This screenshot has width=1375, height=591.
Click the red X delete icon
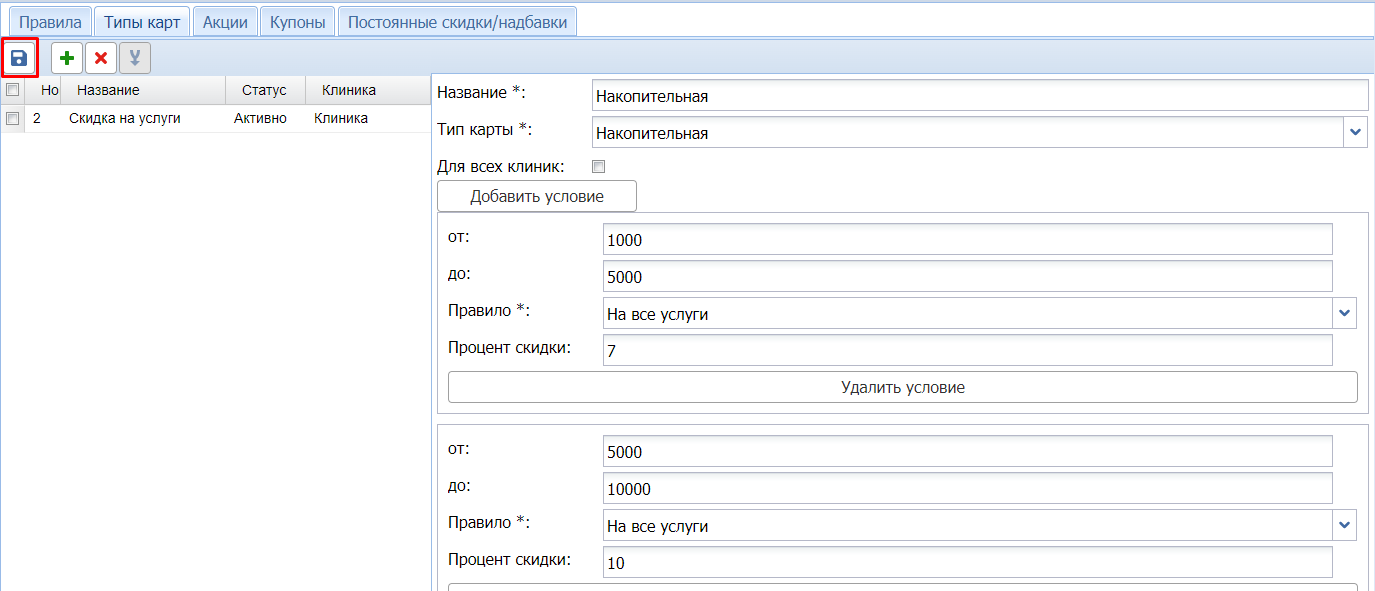point(101,59)
